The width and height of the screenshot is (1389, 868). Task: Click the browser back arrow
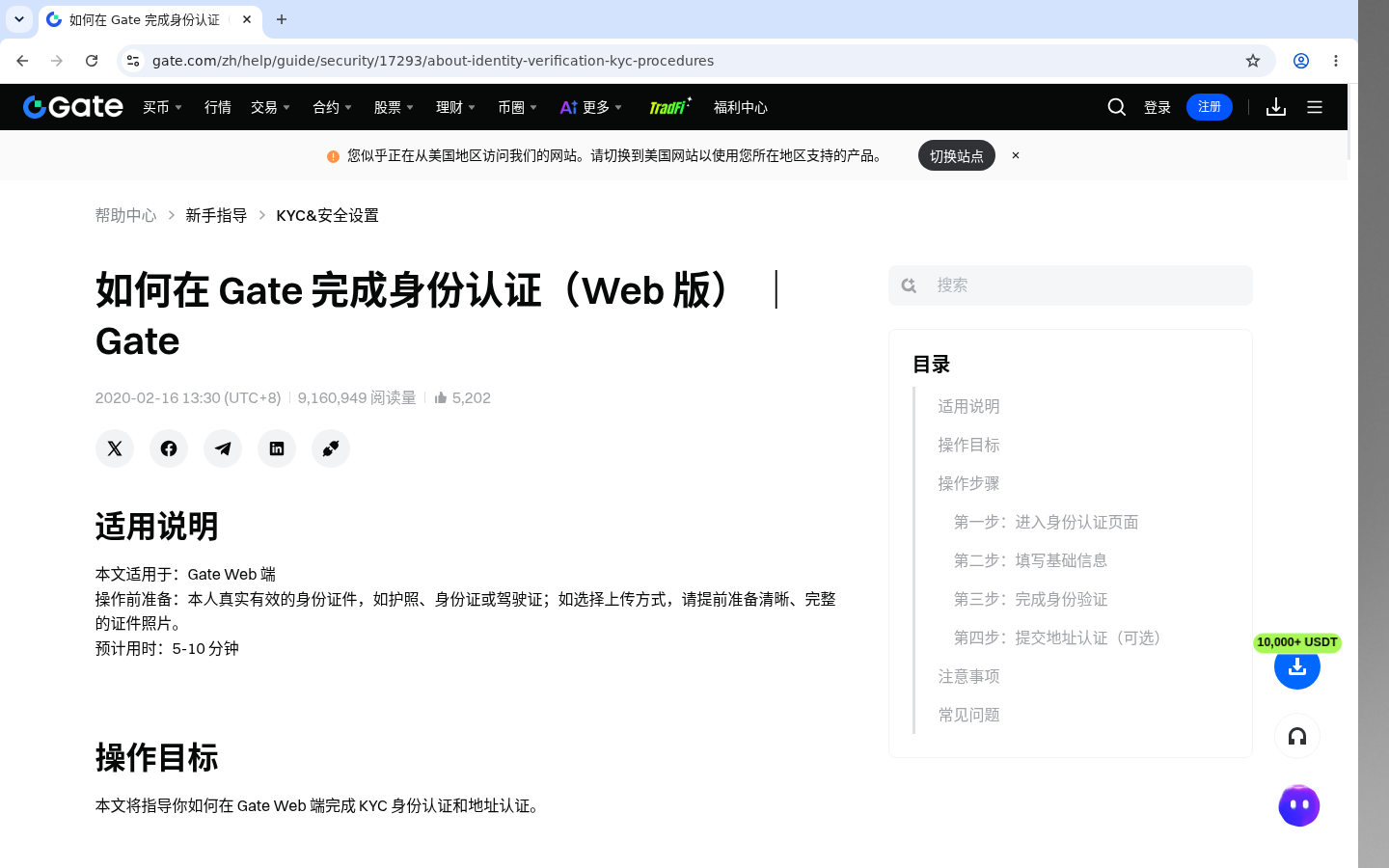coord(22,61)
